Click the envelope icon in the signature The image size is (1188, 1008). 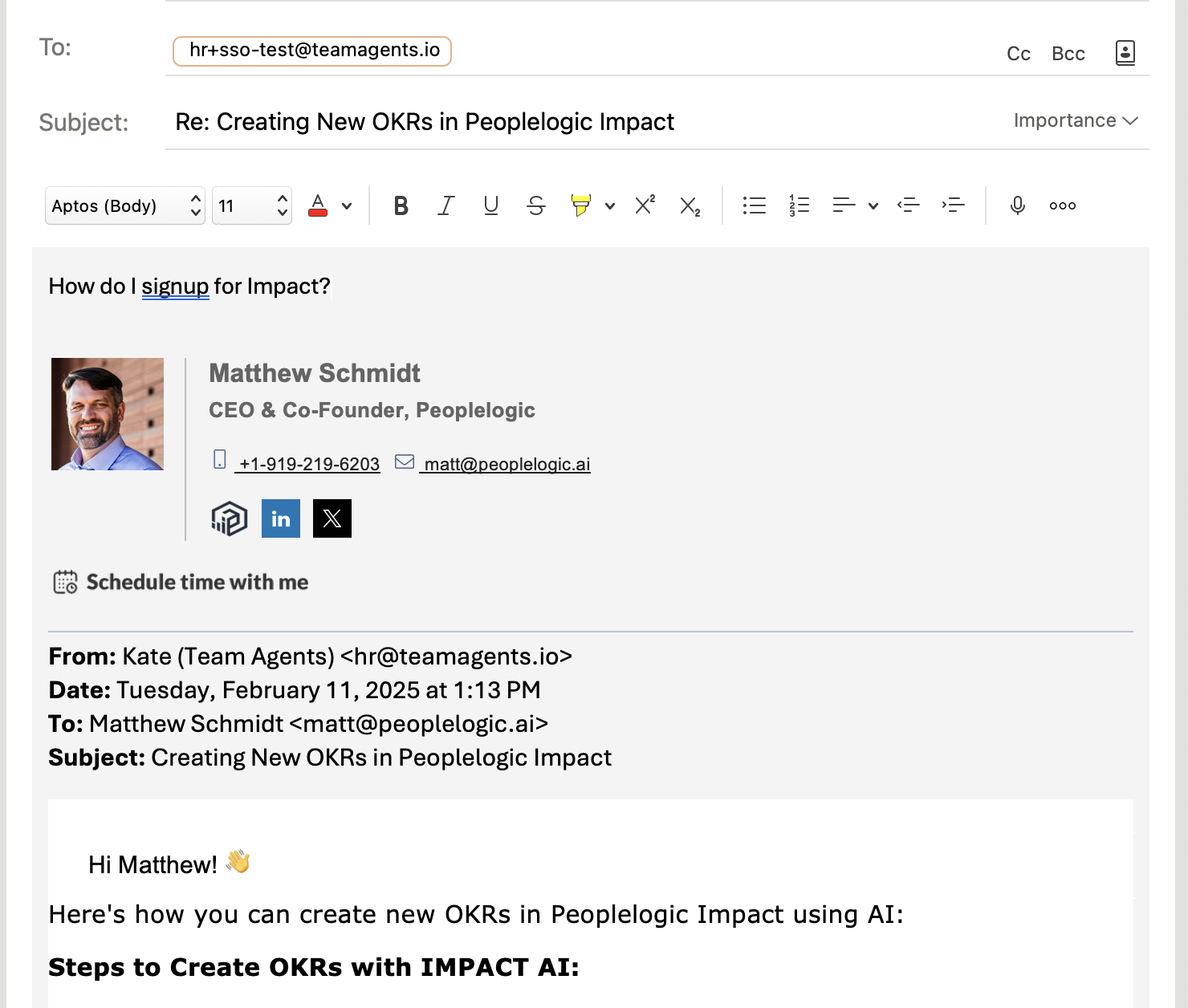[405, 461]
